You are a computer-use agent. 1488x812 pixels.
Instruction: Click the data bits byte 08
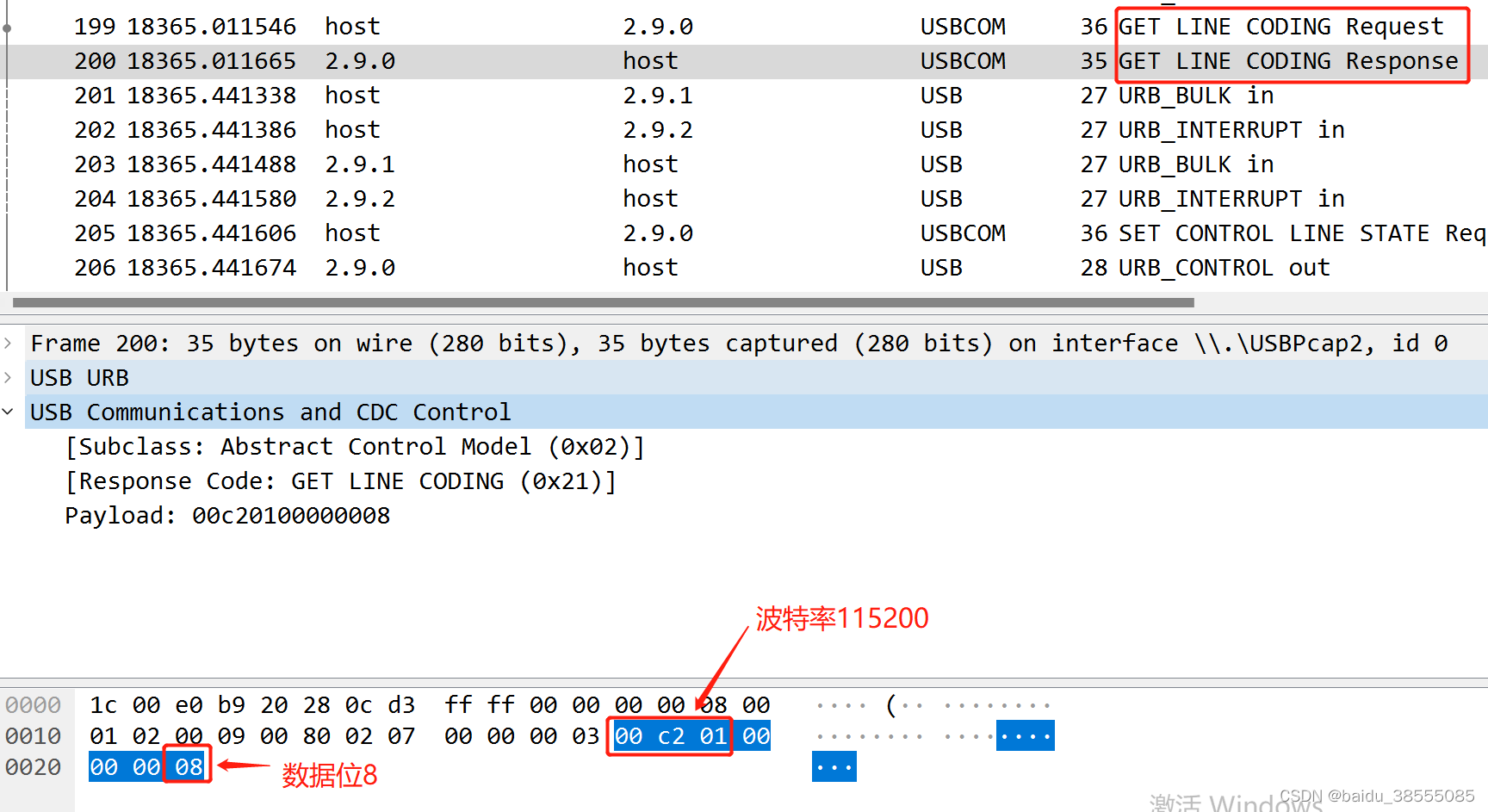[x=188, y=766]
